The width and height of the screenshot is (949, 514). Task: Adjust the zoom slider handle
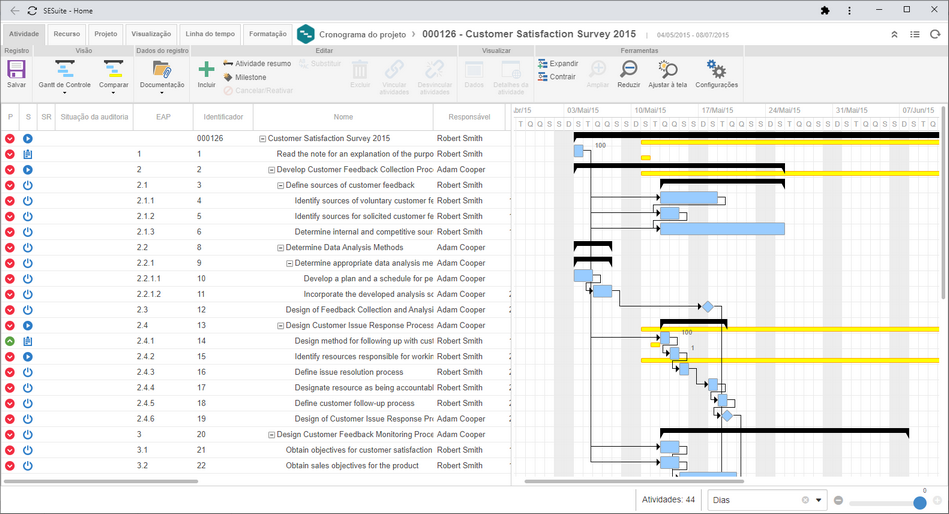(x=920, y=502)
